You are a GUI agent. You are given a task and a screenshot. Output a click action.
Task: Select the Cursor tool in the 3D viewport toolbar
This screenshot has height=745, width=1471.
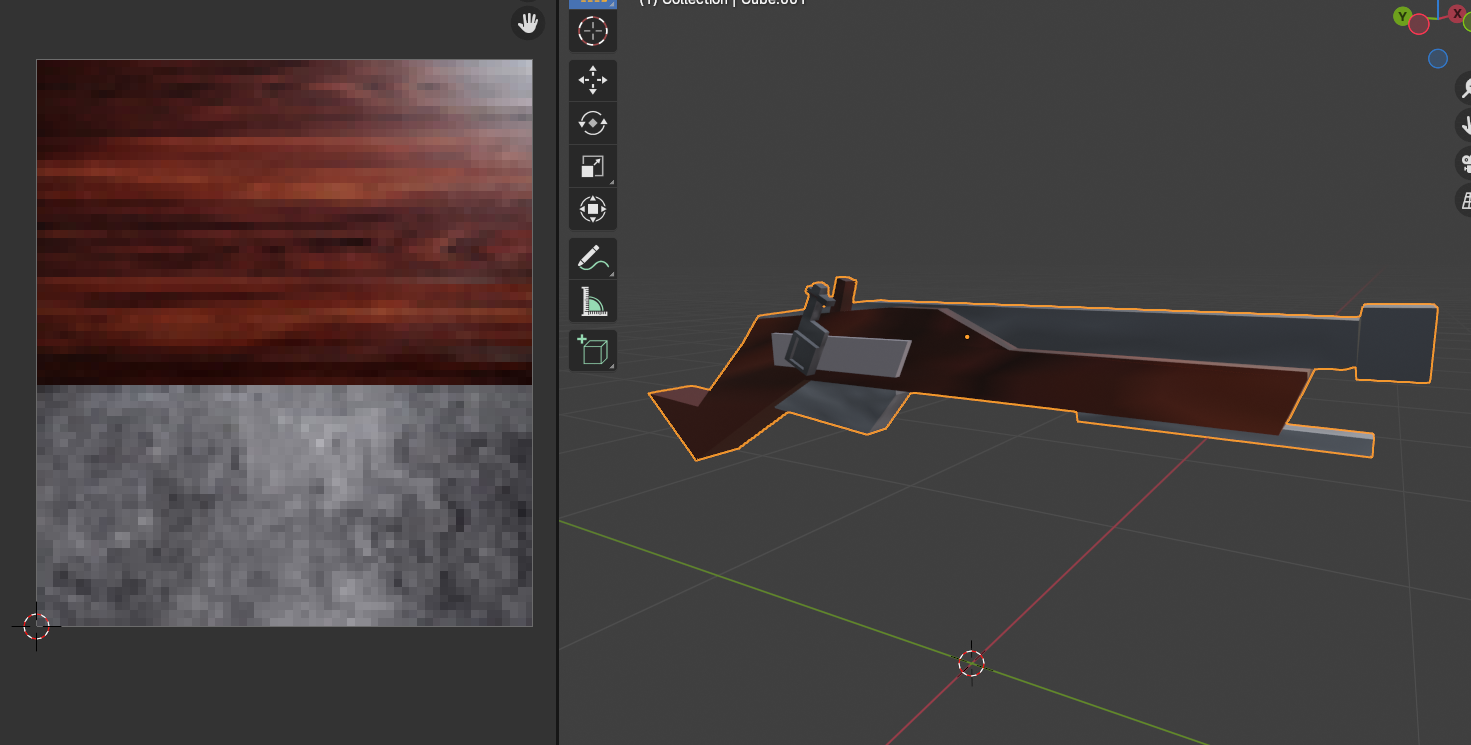coord(593,31)
